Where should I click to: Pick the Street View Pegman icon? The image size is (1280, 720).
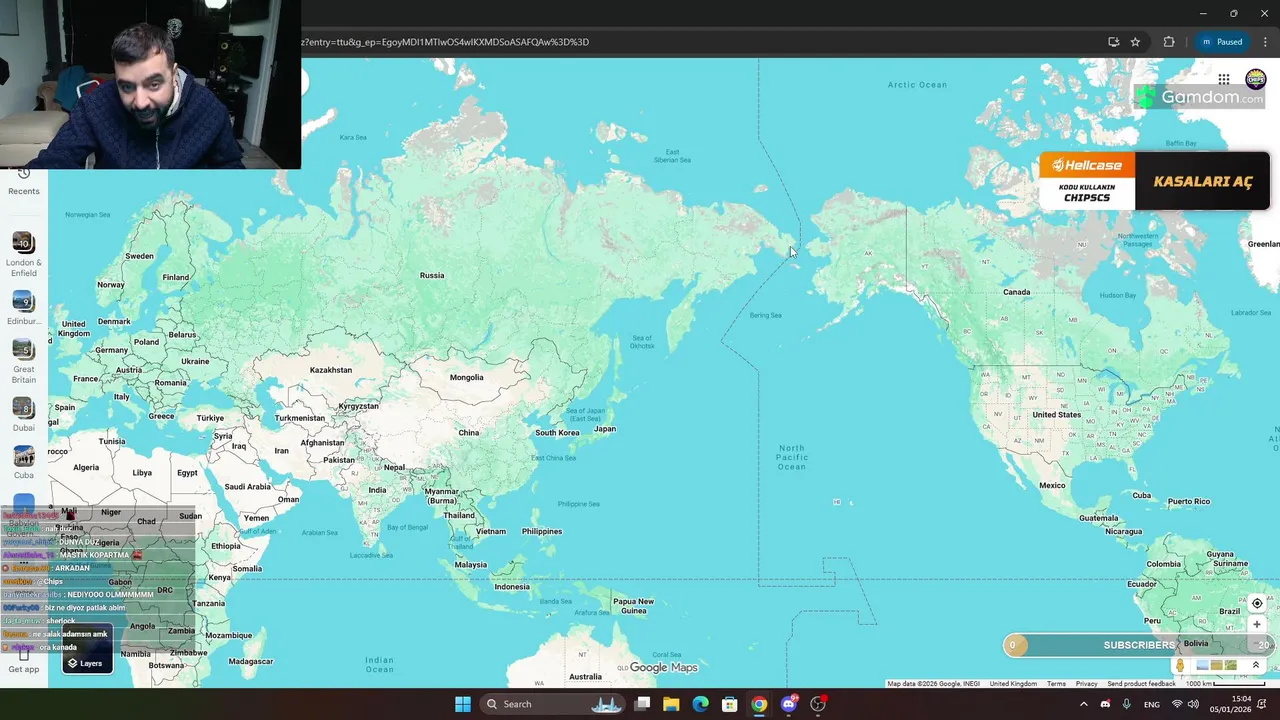tap(1180, 665)
